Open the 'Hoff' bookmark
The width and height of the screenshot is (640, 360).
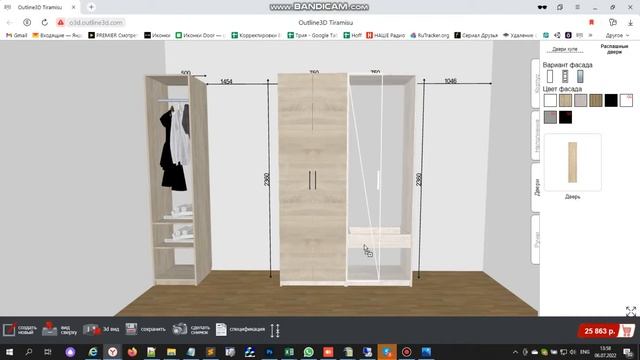point(353,36)
